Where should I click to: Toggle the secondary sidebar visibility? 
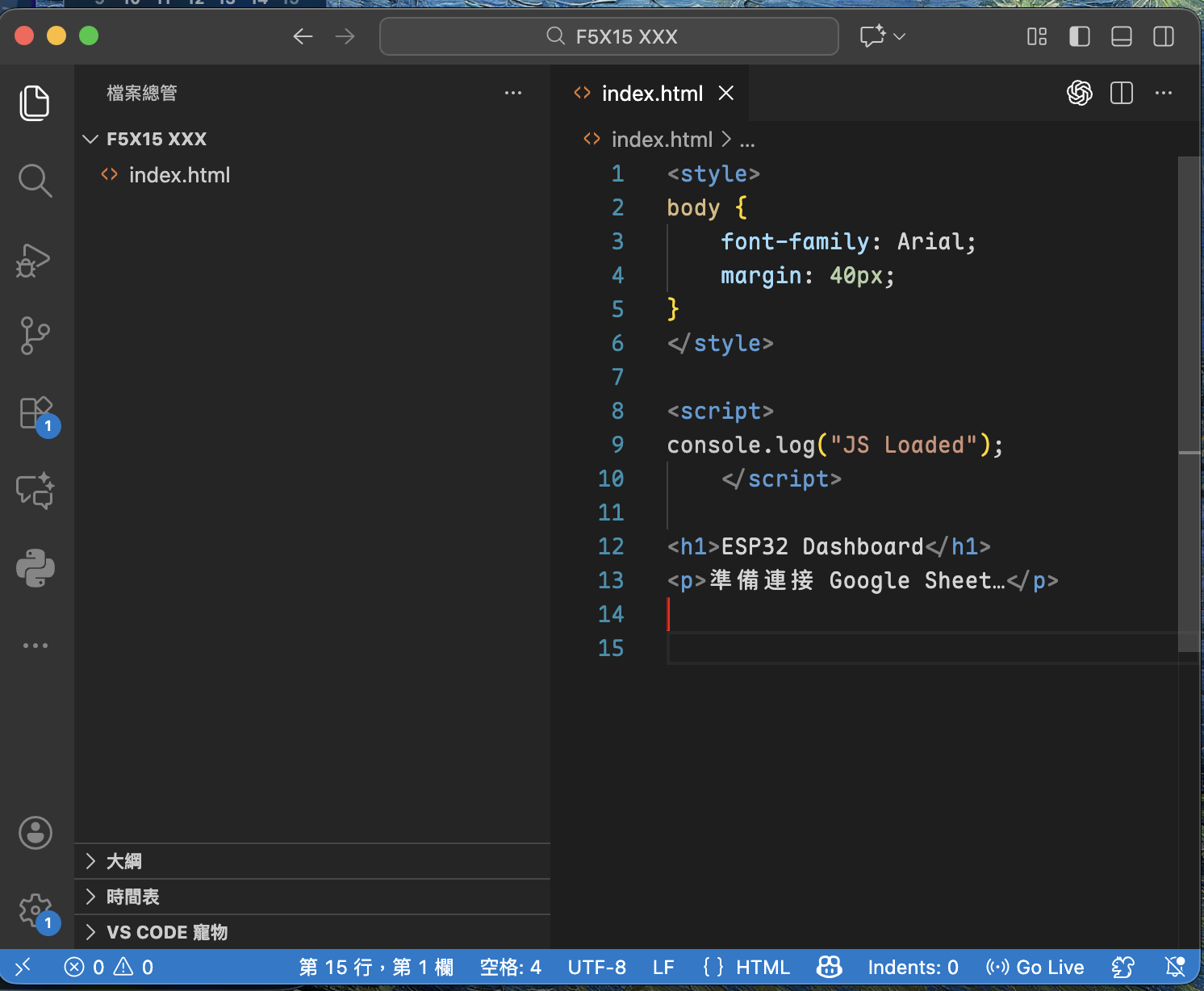pos(1163,36)
